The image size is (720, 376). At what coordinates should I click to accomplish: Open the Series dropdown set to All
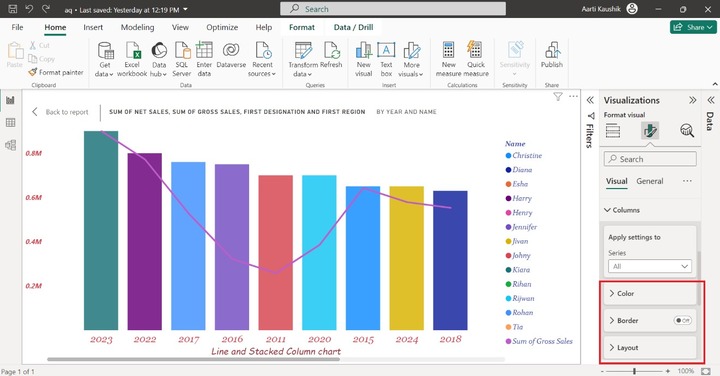(650, 266)
